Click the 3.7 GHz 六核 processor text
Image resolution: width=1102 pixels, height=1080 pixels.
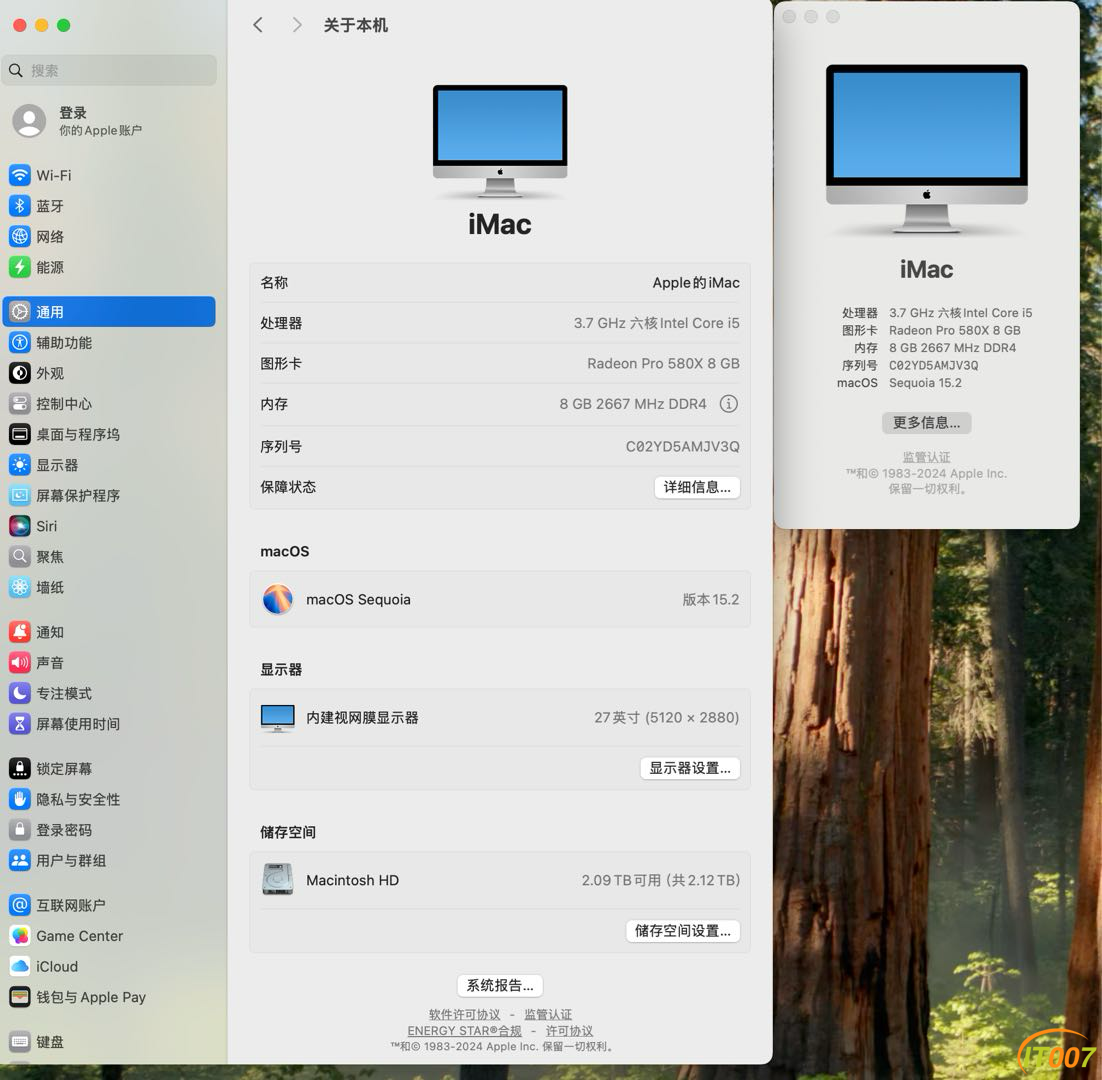(x=656, y=323)
